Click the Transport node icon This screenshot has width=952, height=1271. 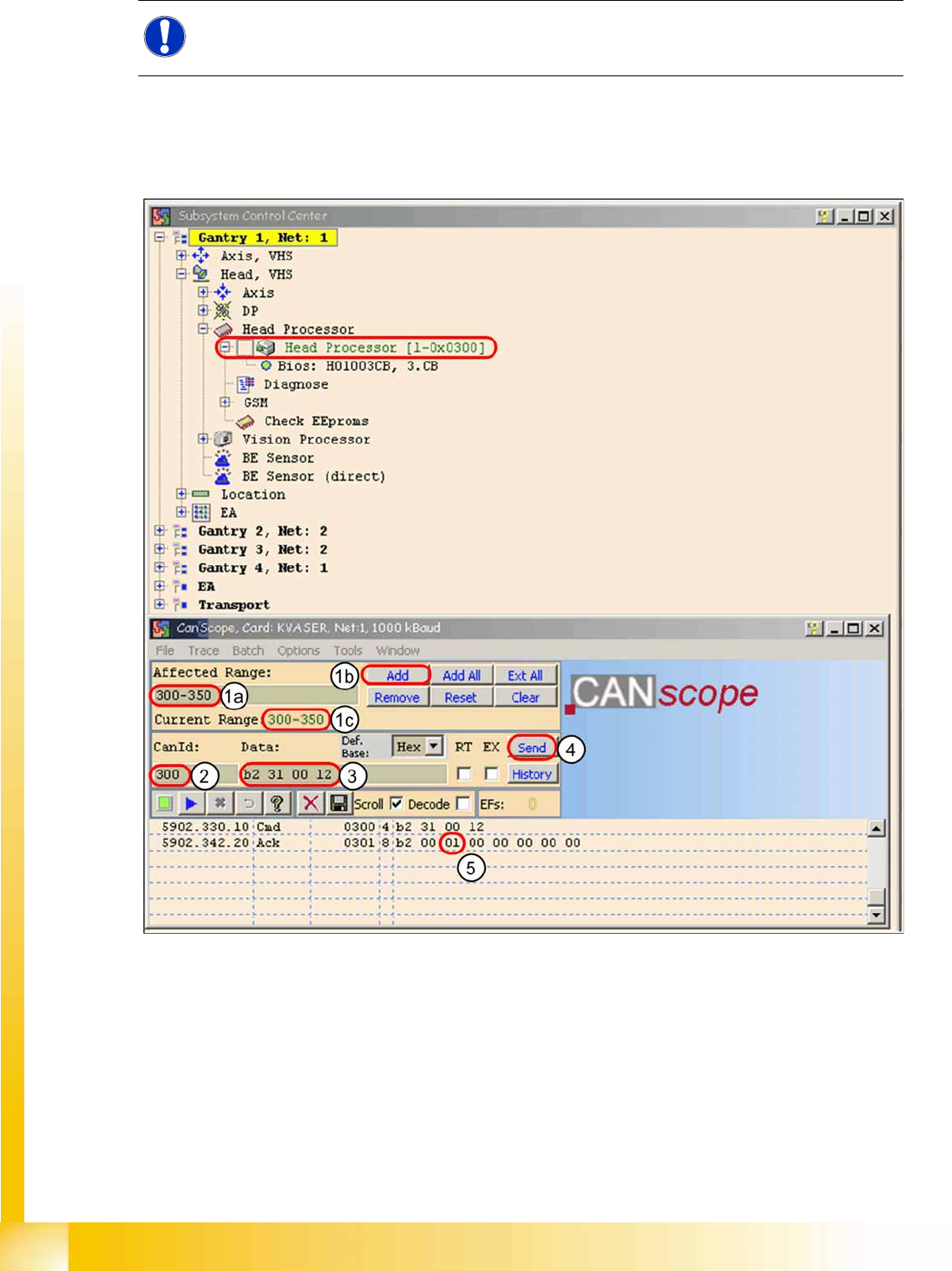pos(179,604)
